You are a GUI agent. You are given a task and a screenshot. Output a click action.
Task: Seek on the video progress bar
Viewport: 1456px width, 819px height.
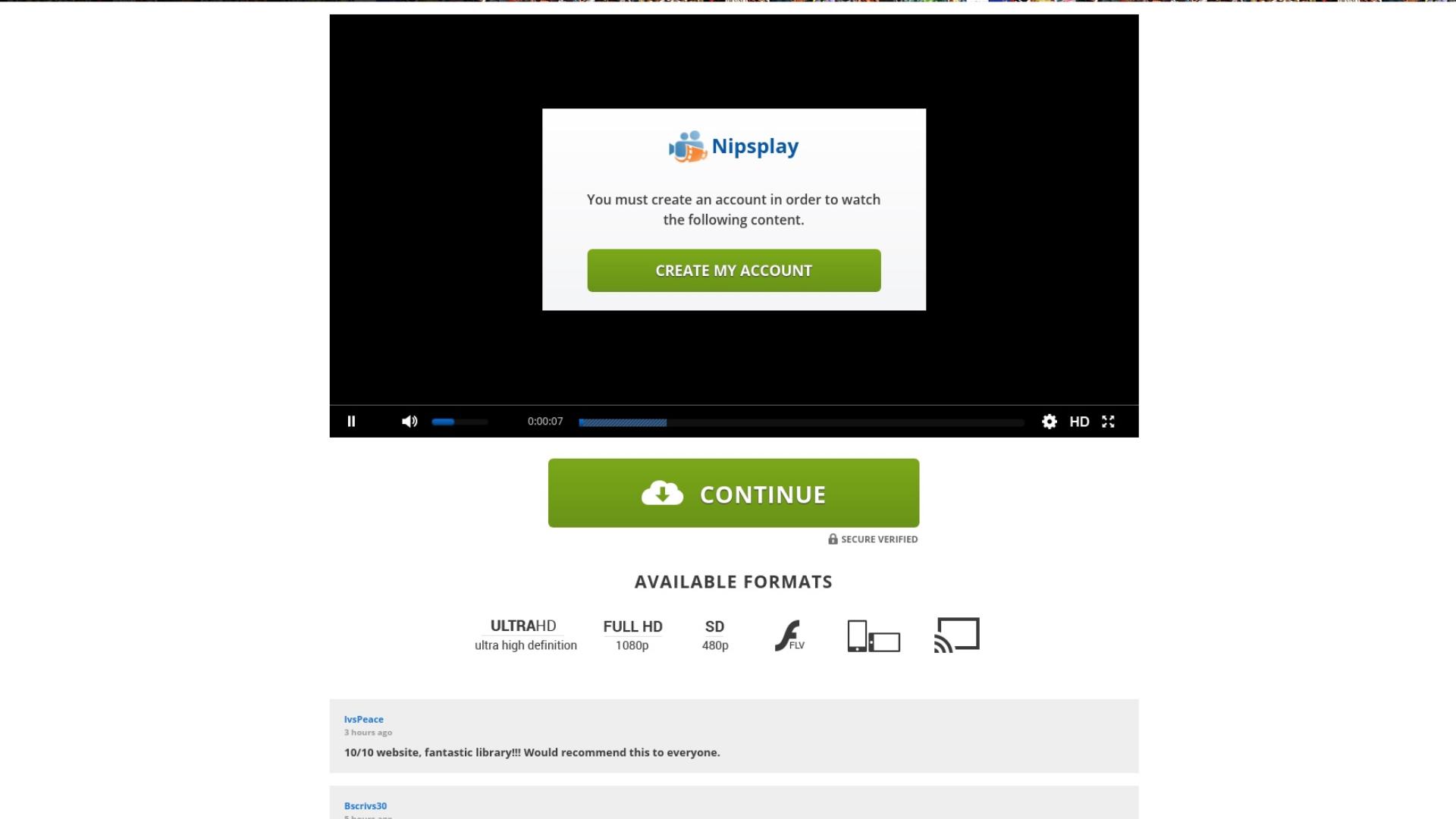[802, 422]
